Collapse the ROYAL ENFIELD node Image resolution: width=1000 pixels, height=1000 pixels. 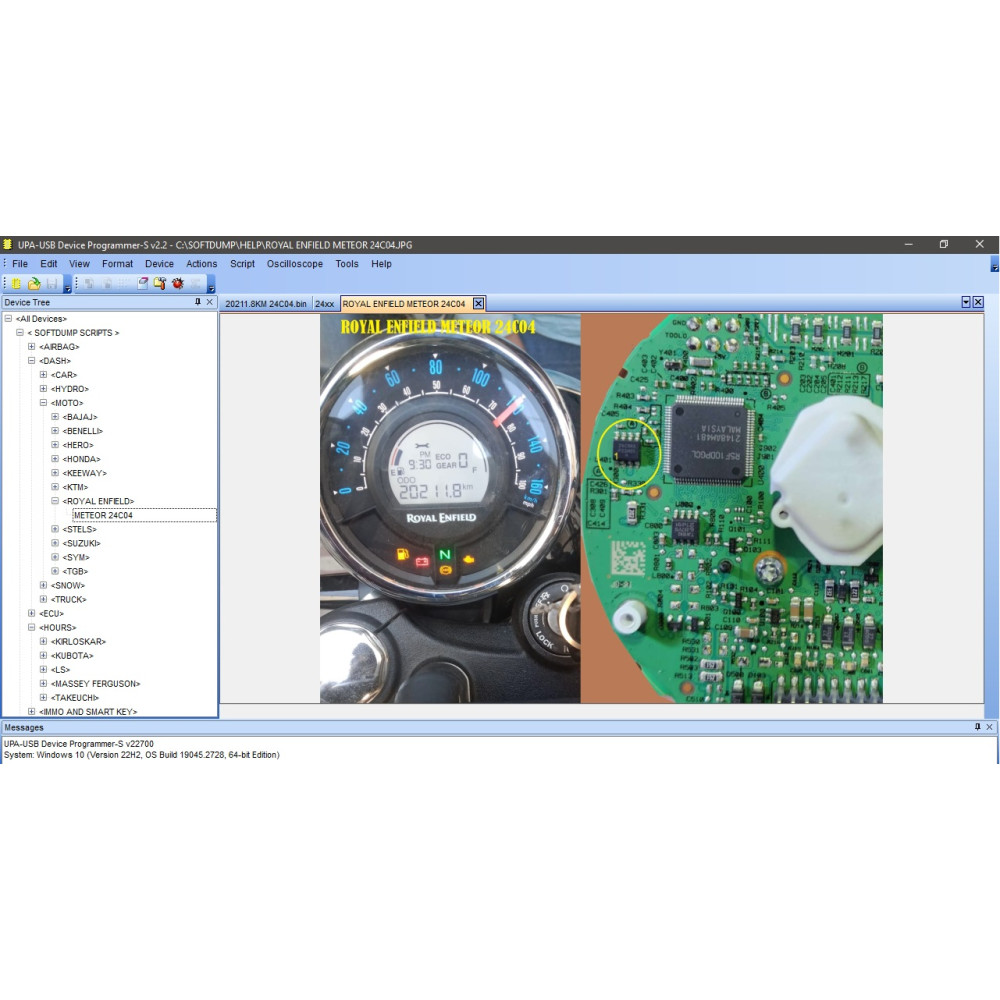point(55,501)
